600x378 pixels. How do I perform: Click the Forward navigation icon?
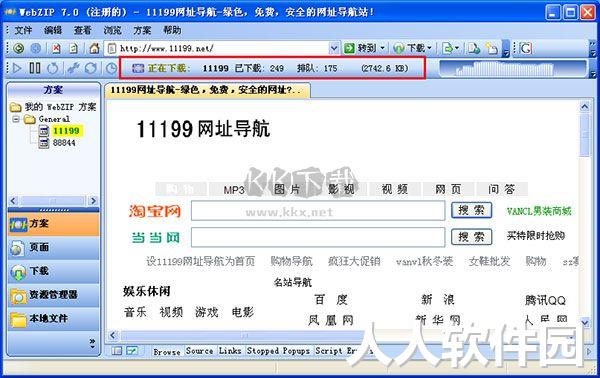36,48
